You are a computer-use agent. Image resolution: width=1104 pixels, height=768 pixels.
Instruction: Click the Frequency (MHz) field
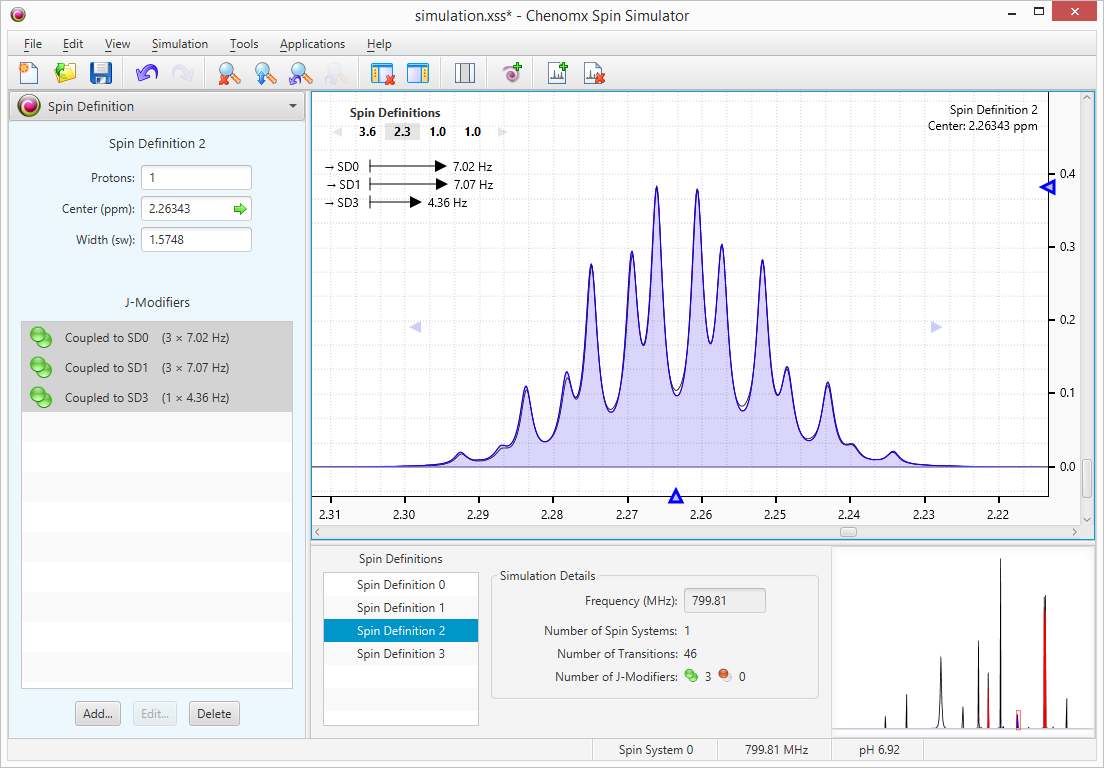coord(724,601)
